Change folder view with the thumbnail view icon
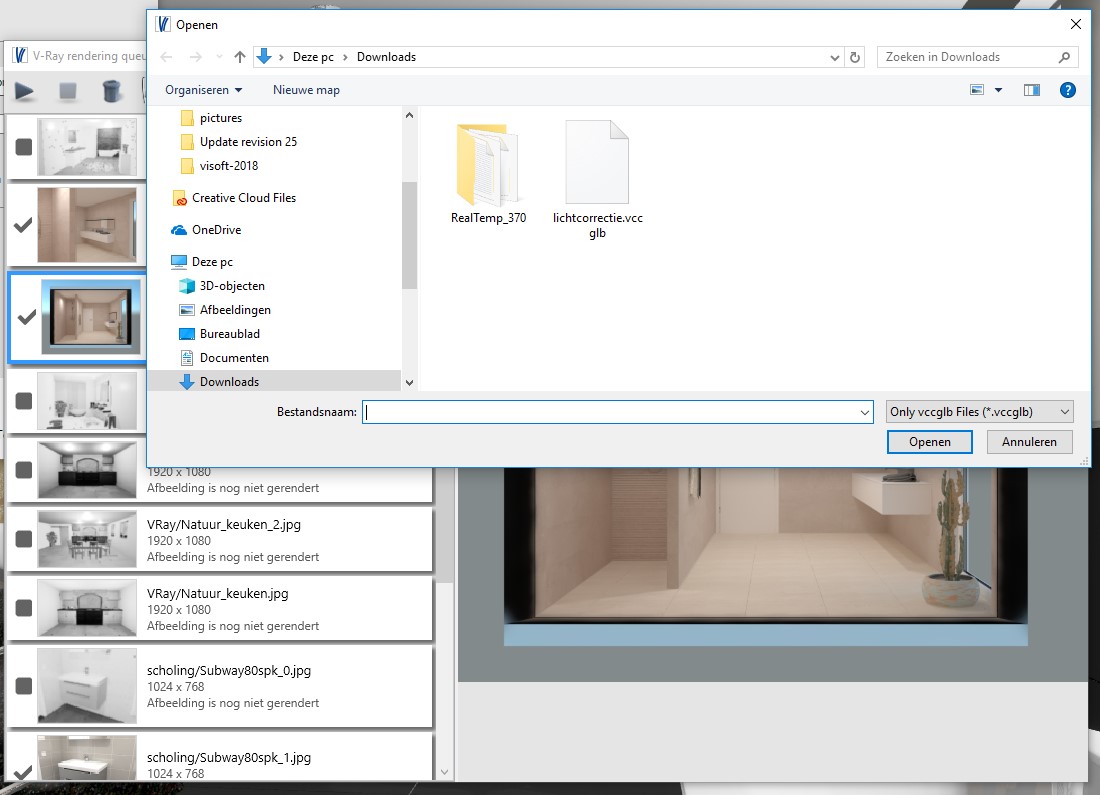 tap(978, 89)
